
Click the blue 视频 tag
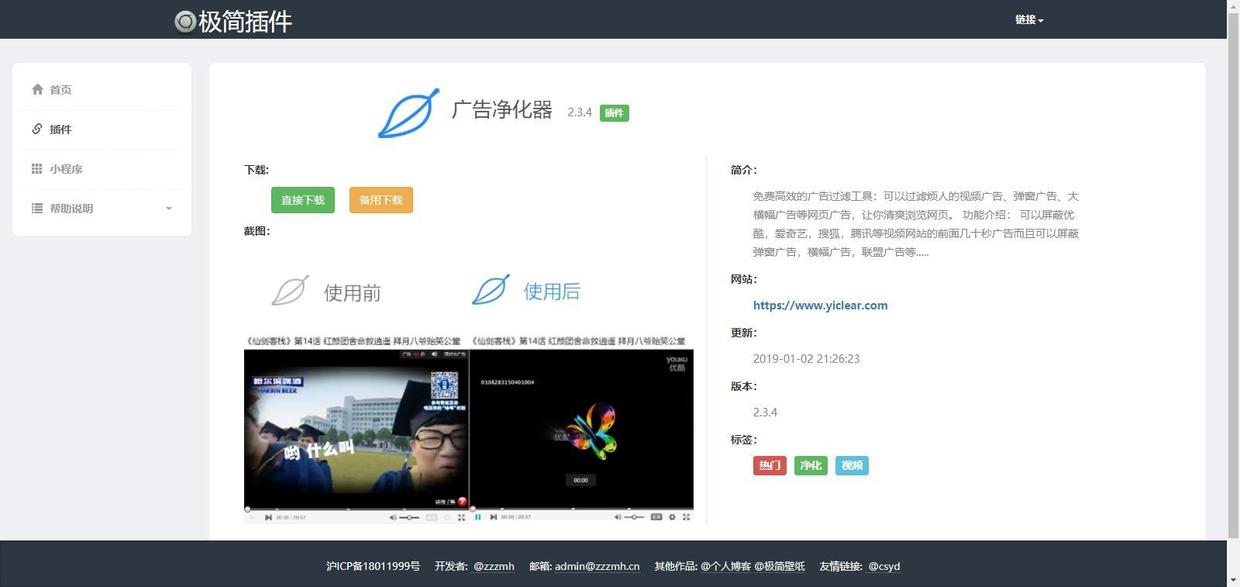point(852,465)
